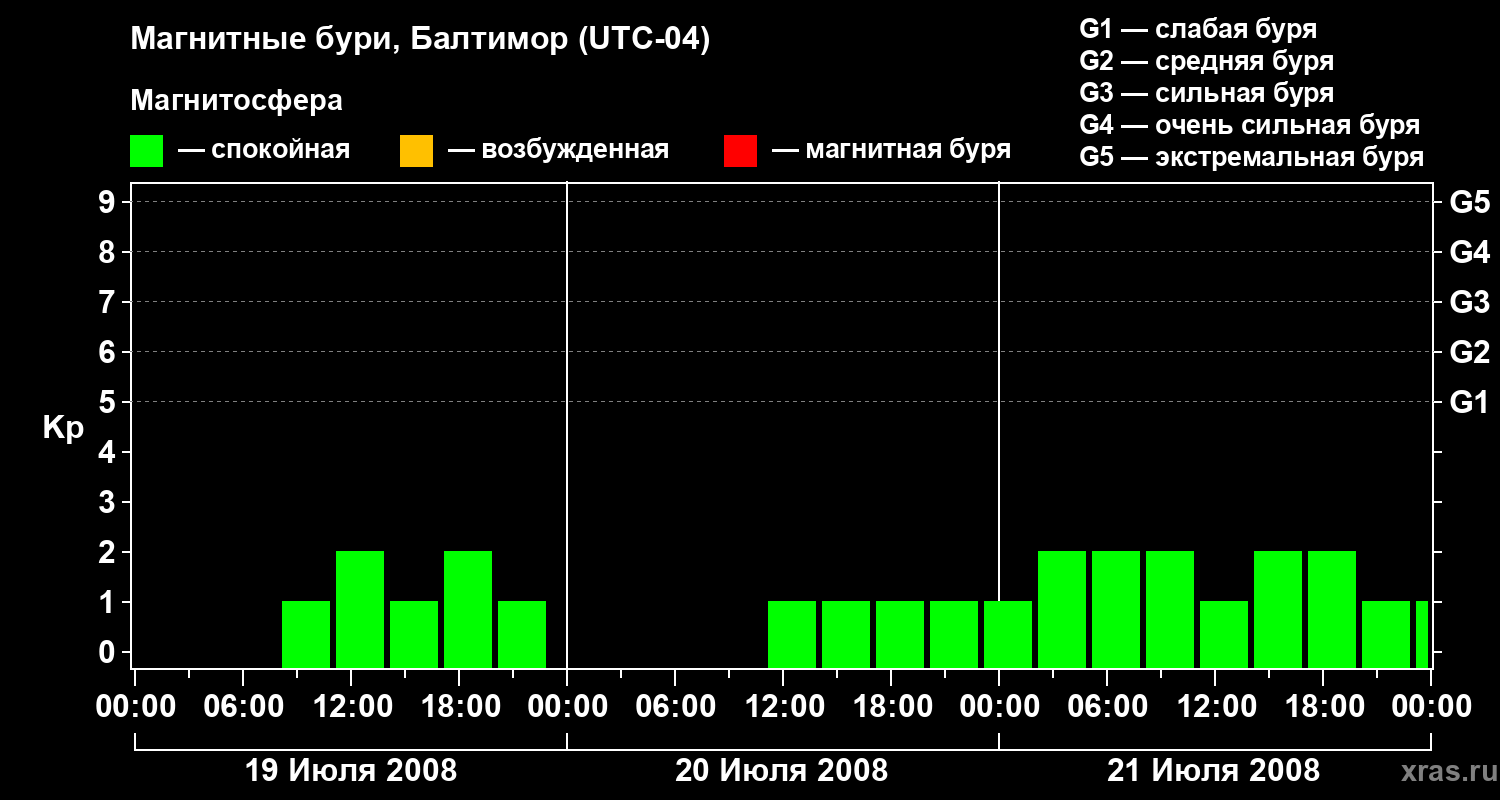This screenshot has width=1500, height=800.
Task: Click the 12:00 time label under 19 Июля
Action: [351, 707]
